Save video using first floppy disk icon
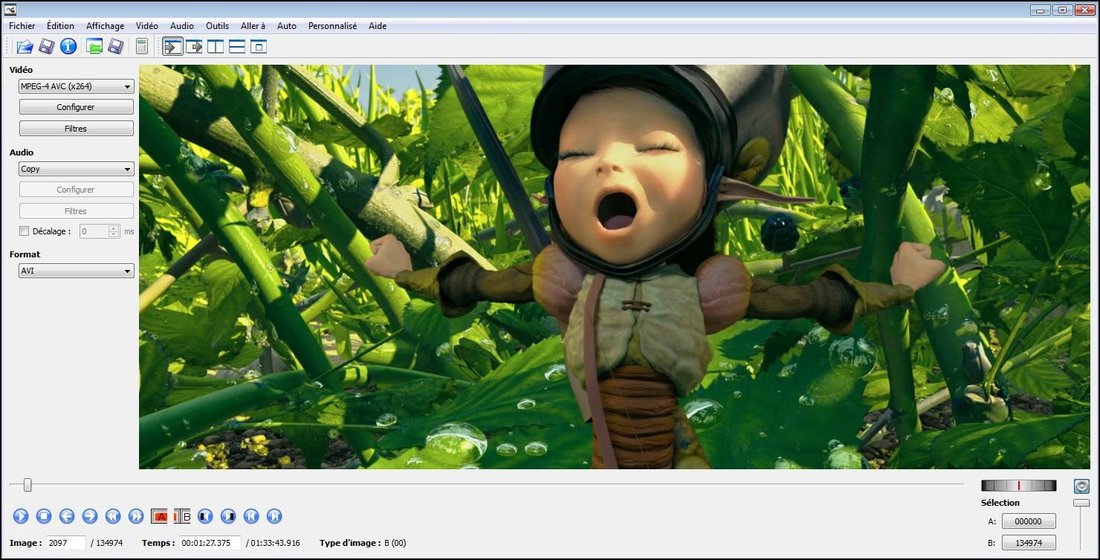This screenshot has width=1100, height=560. [x=46, y=46]
